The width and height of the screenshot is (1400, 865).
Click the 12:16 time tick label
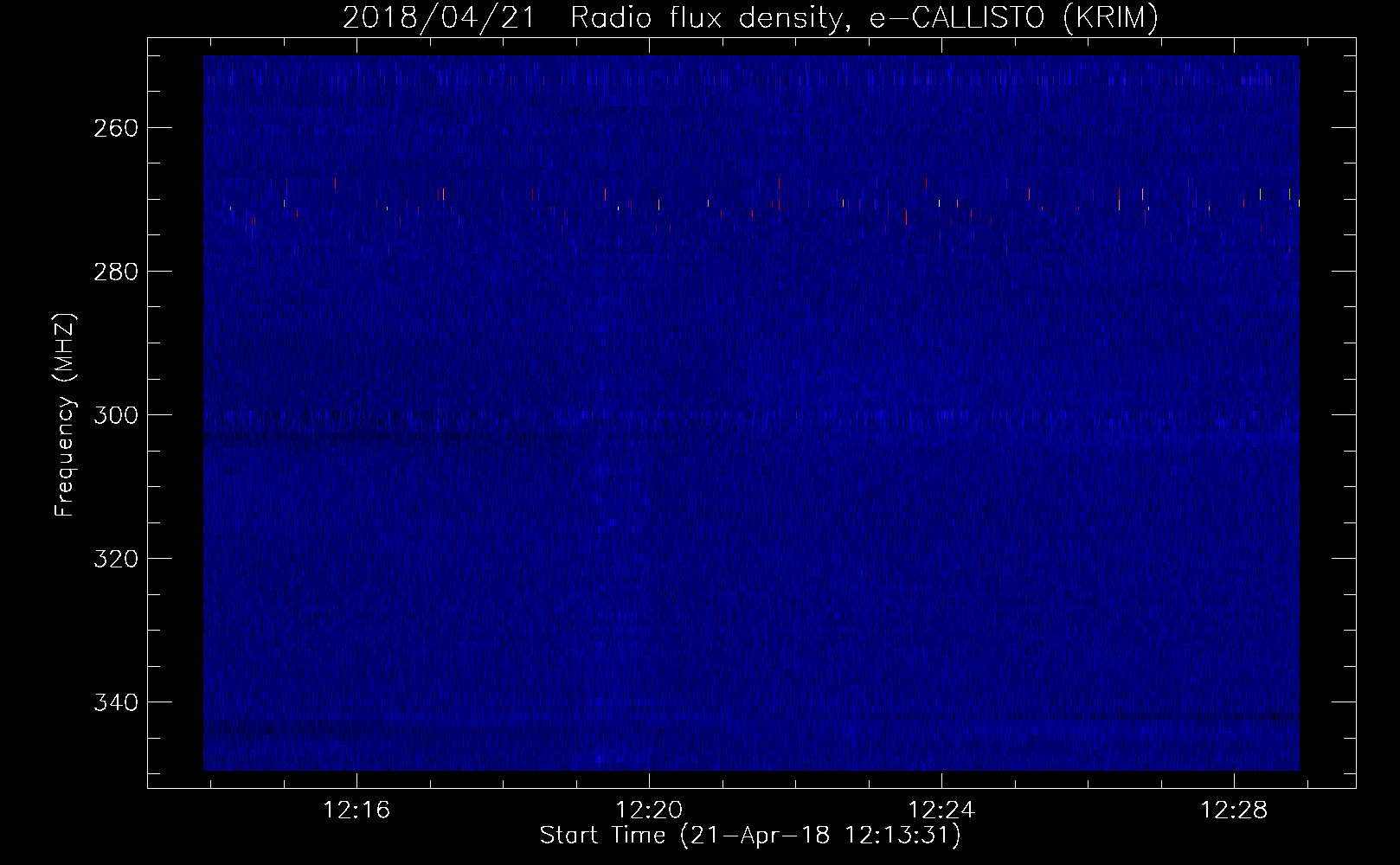click(x=356, y=810)
